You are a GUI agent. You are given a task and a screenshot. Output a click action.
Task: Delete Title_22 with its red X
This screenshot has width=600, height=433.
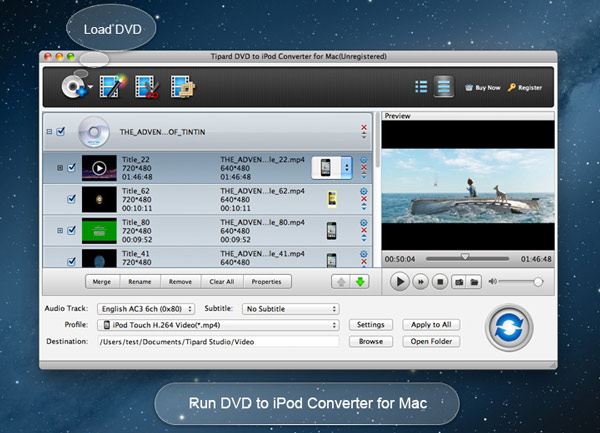point(364,168)
